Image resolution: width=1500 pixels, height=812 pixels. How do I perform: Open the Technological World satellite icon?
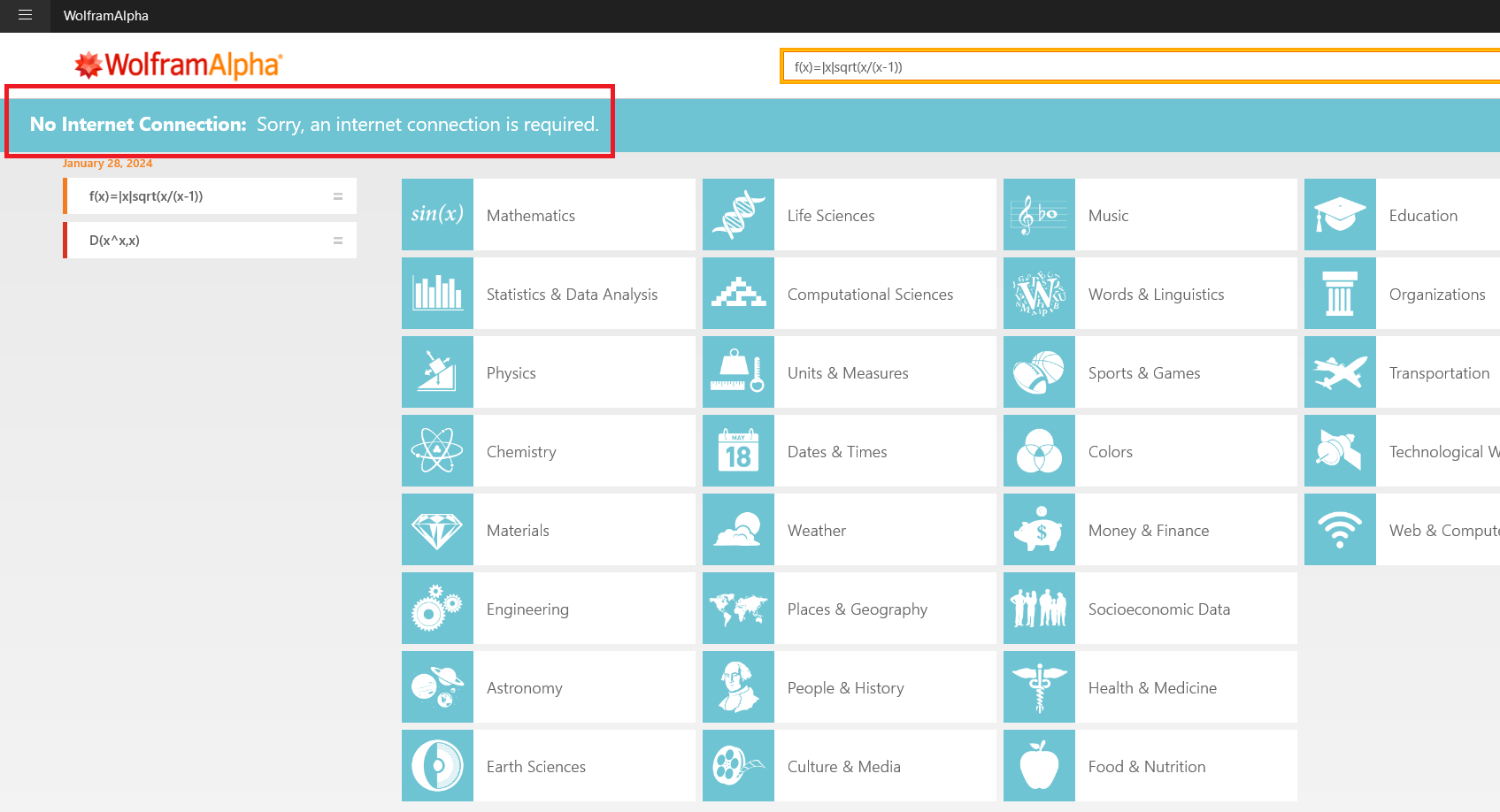click(x=1340, y=451)
